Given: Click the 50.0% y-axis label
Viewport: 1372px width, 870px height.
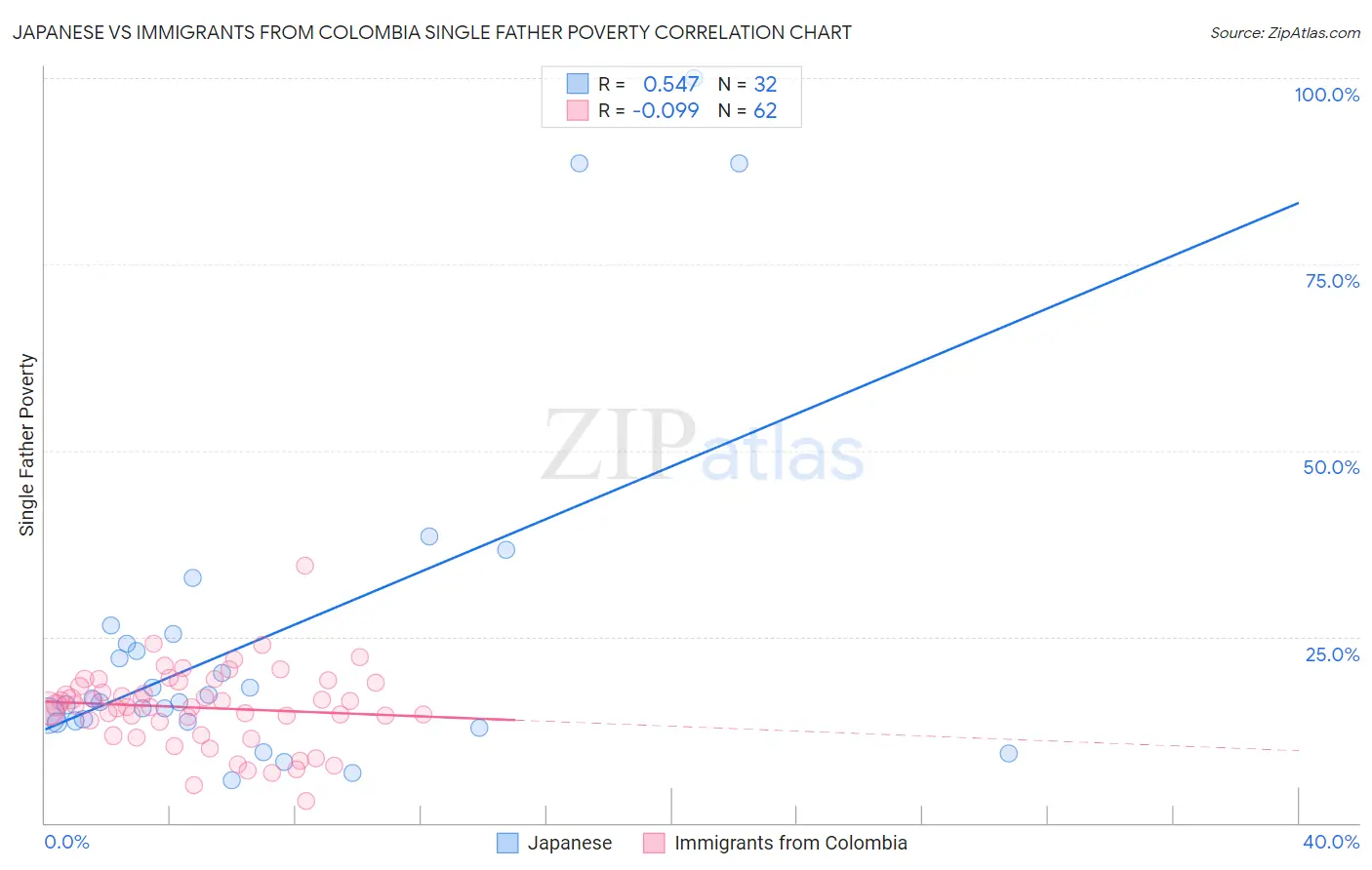Looking at the screenshot, I should click(1331, 467).
